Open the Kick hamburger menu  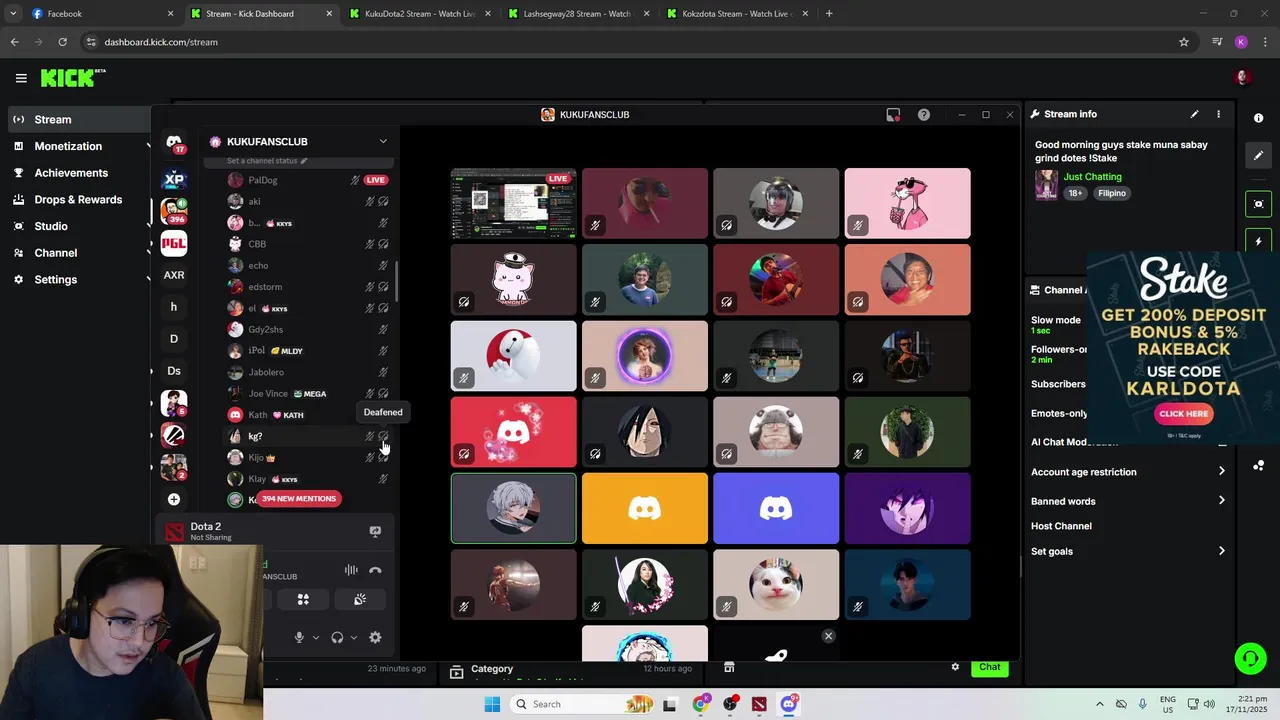(21, 78)
